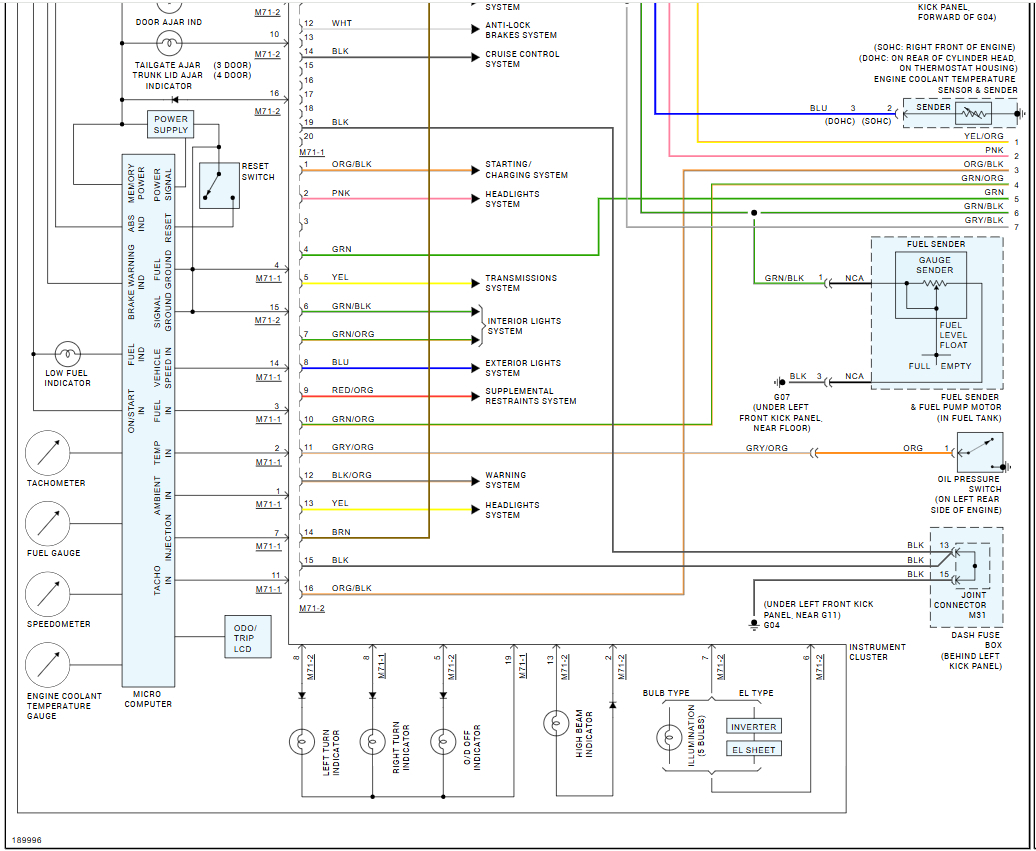Click the Inverter box under EL Type
Viewport: 1036px width, 851px height.
pos(754,726)
